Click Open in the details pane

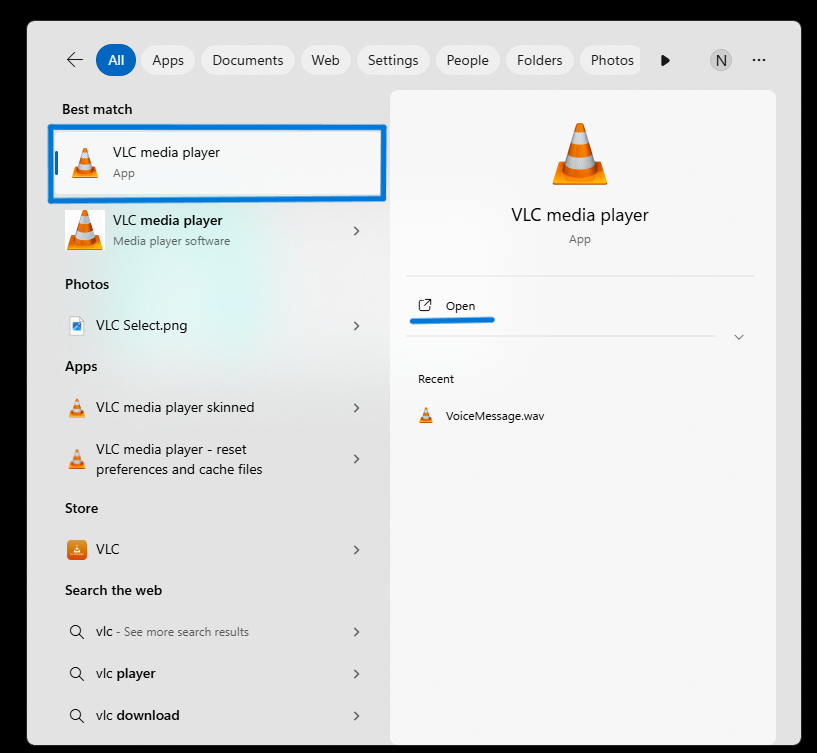coord(460,306)
